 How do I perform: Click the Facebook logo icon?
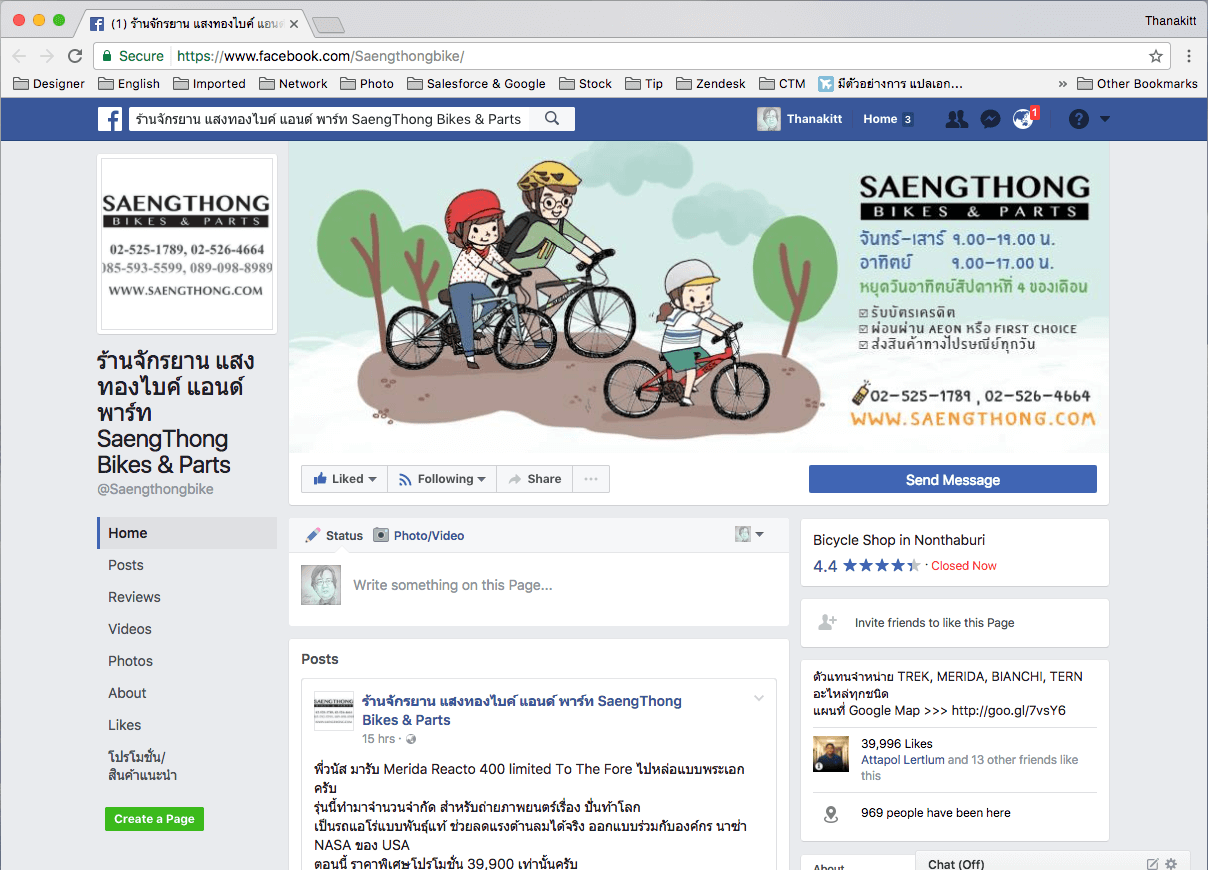[110, 119]
